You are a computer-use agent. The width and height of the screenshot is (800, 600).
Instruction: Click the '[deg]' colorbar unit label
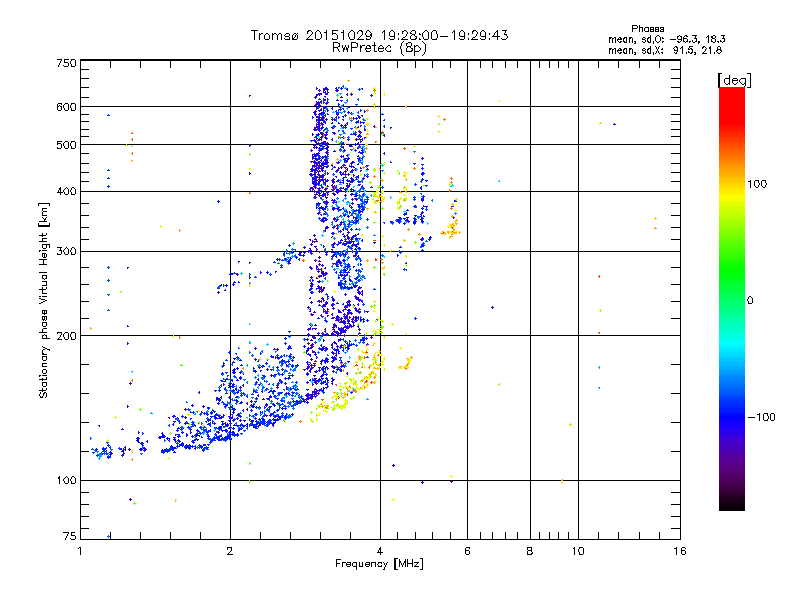[x=734, y=80]
